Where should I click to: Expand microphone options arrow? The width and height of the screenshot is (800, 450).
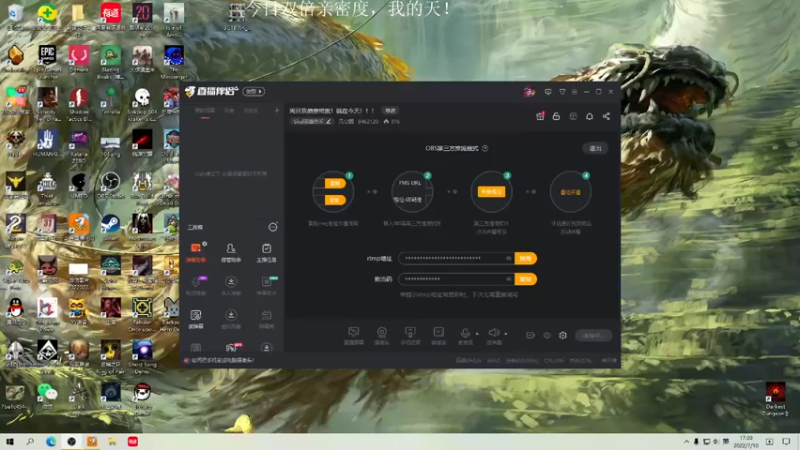tap(477, 334)
